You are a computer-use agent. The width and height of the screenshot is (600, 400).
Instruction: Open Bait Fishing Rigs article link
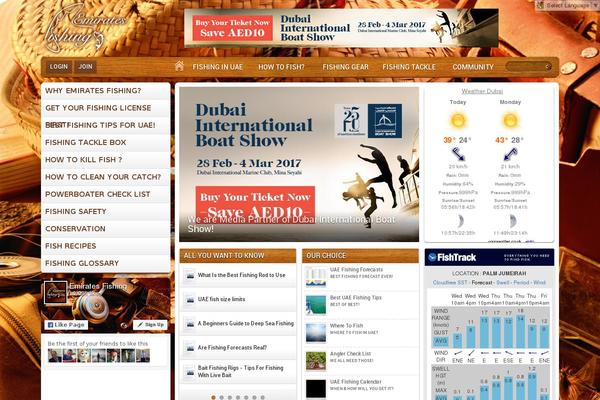click(x=240, y=372)
